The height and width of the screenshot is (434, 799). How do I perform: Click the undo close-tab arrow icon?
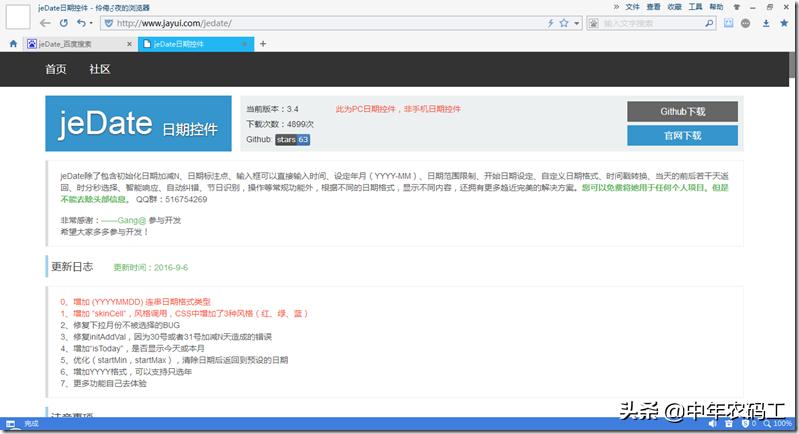(82, 23)
